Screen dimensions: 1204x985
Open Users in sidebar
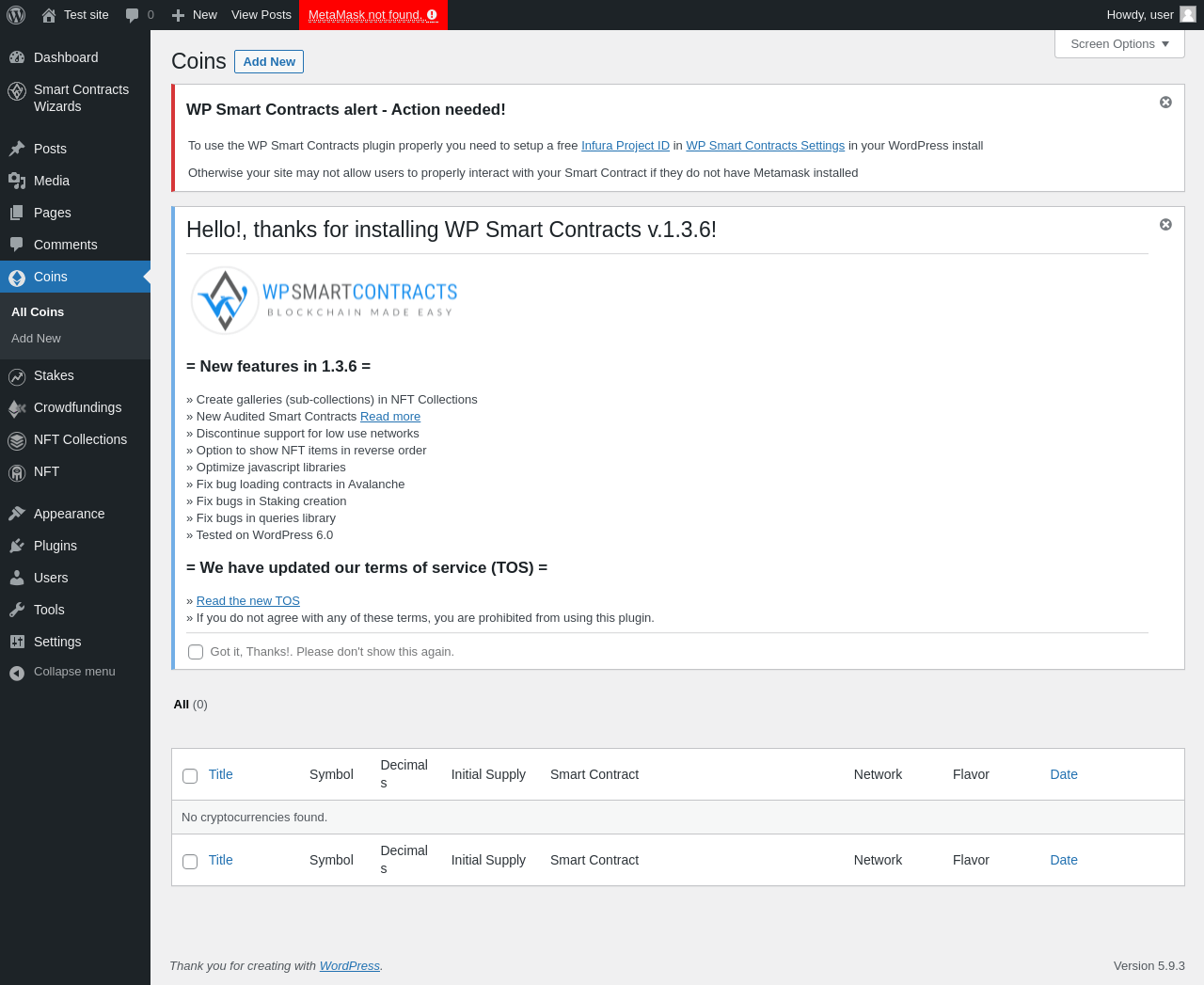pyautogui.click(x=75, y=578)
